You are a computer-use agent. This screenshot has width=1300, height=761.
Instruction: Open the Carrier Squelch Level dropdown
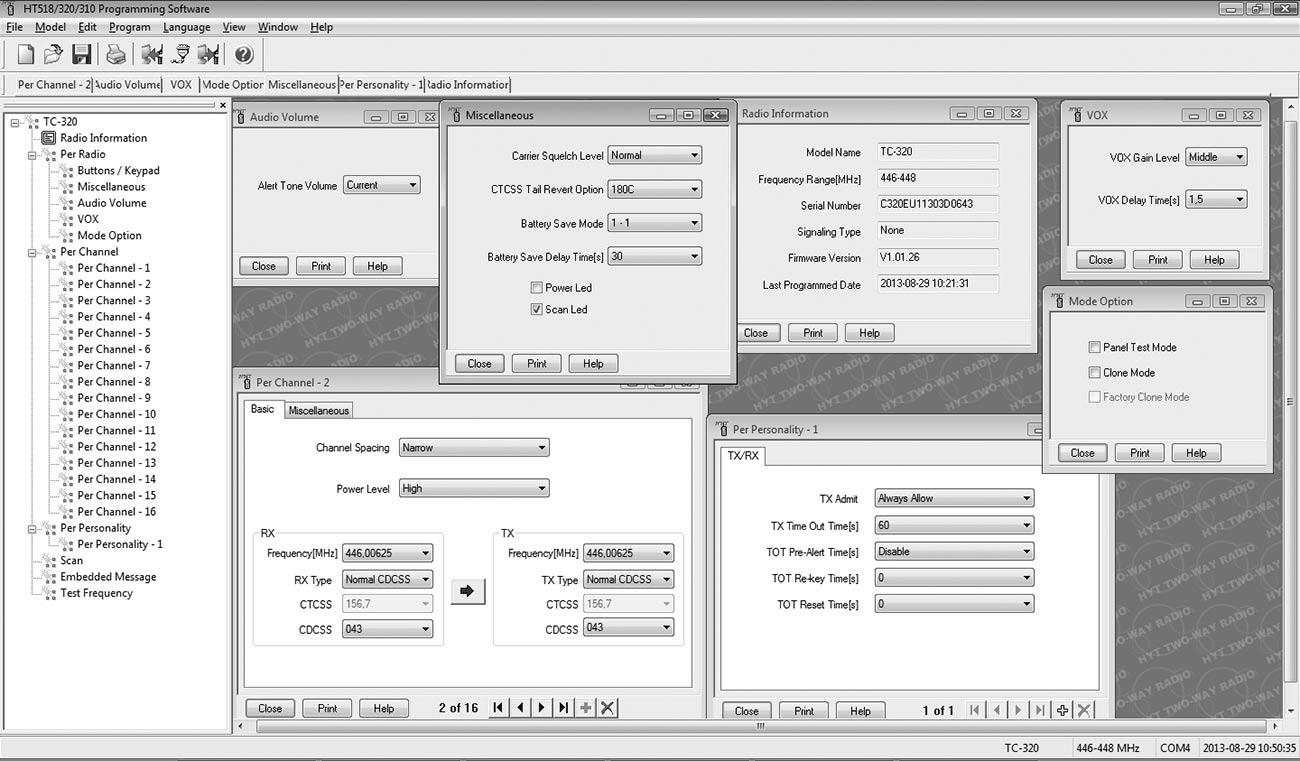[654, 156]
